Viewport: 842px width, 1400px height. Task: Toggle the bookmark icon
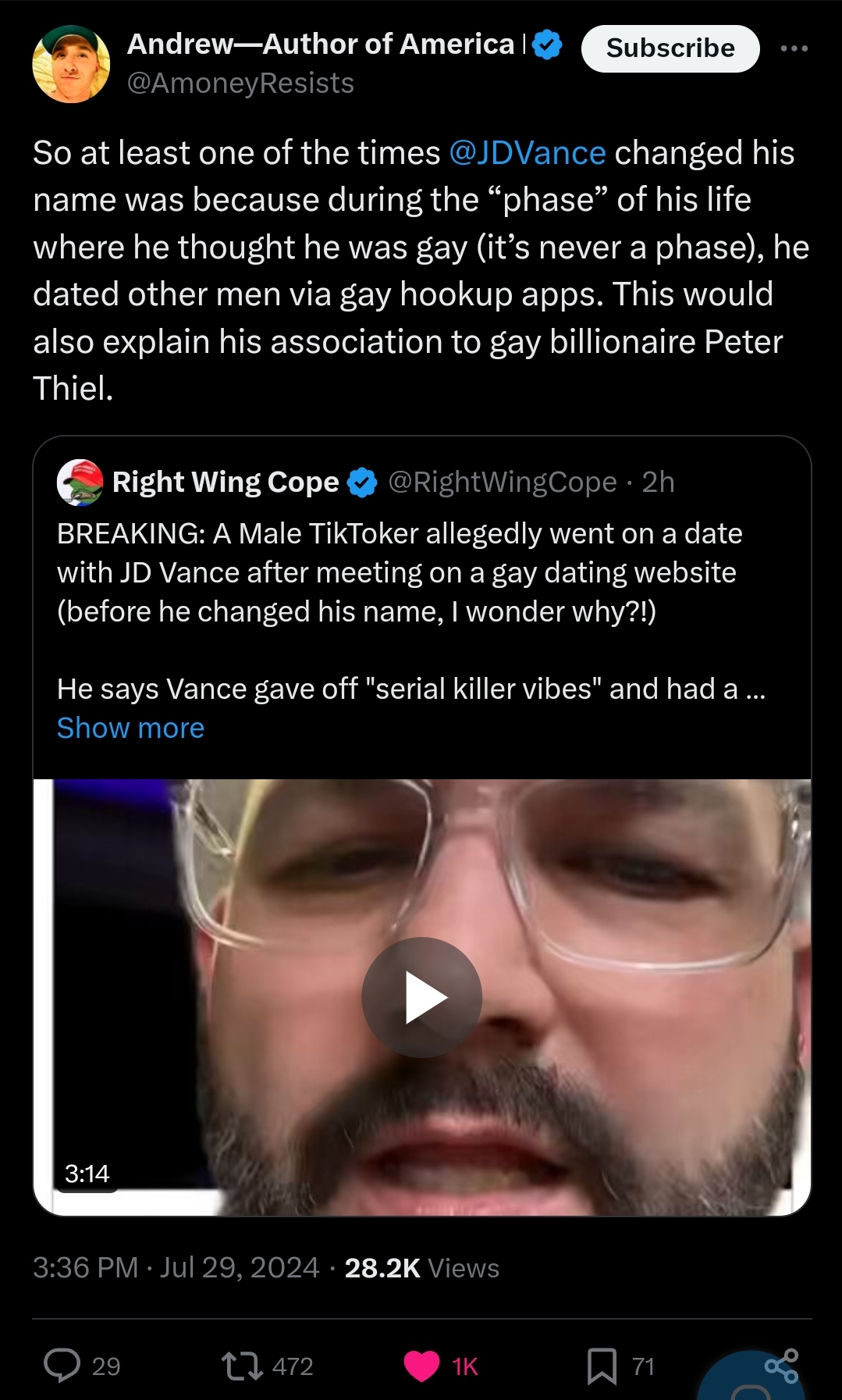pos(602,1366)
